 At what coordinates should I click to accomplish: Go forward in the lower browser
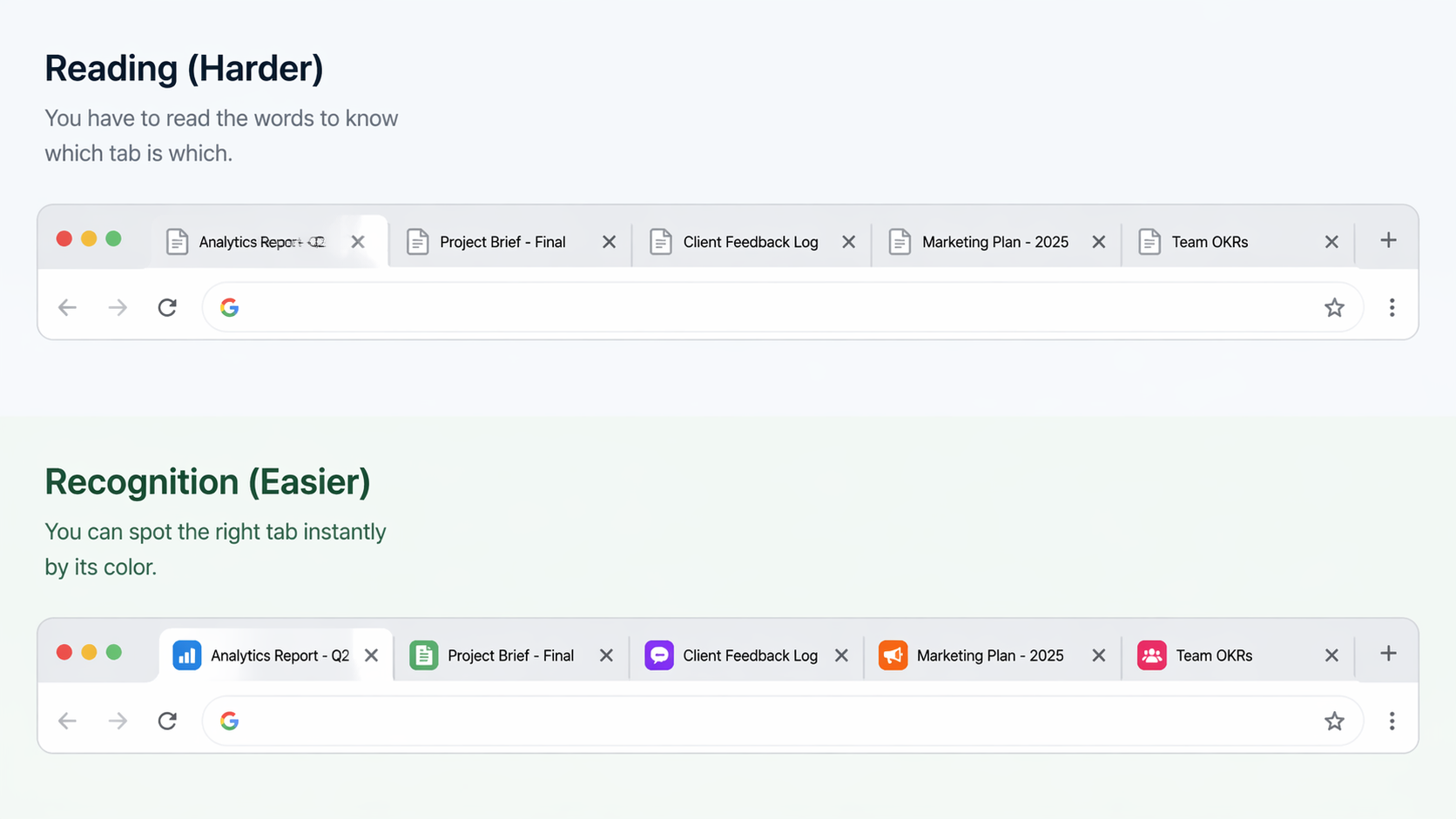(118, 721)
